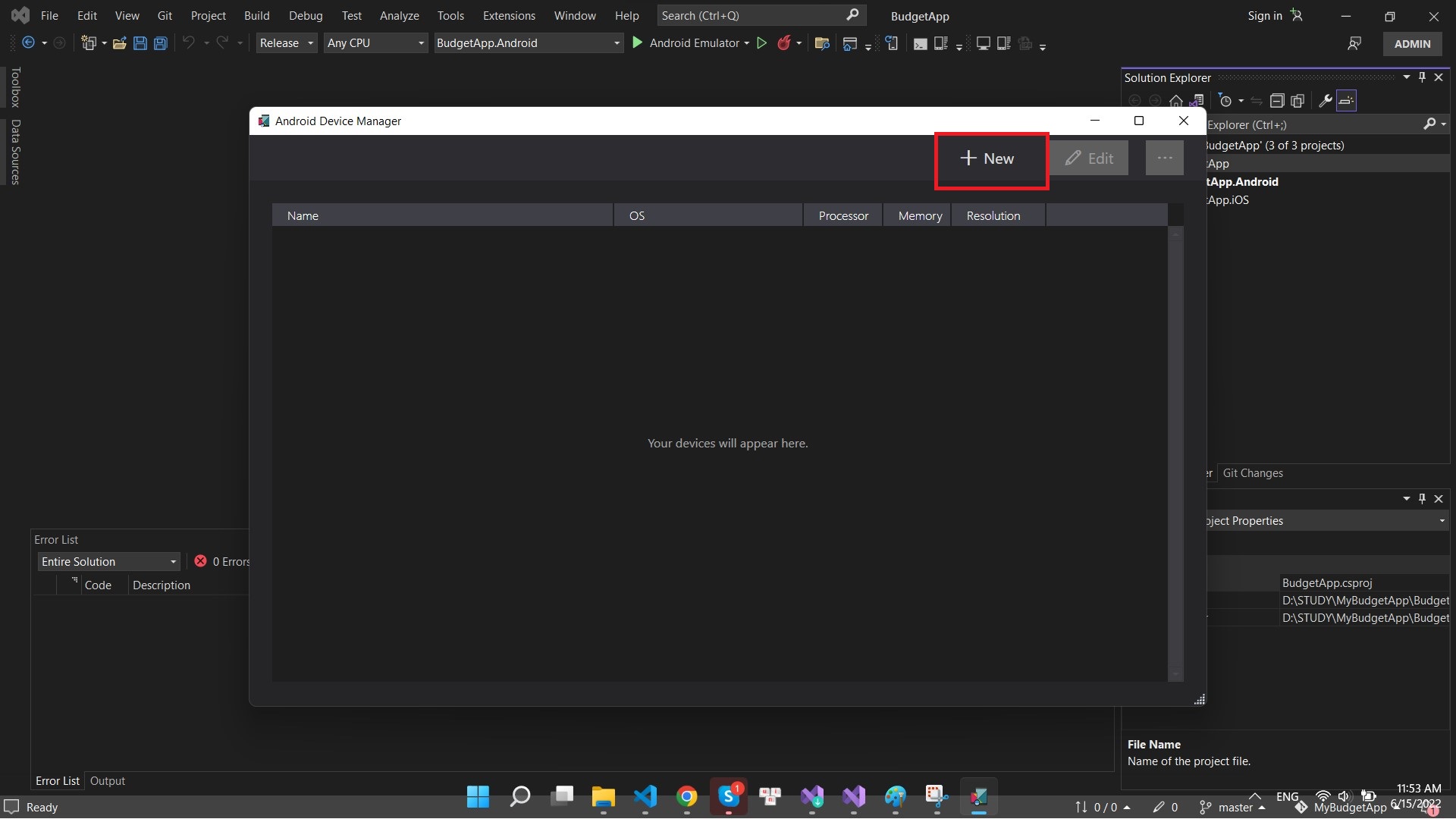Switch to the Output tab
Image resolution: width=1456 pixels, height=819 pixels.
coord(107,780)
